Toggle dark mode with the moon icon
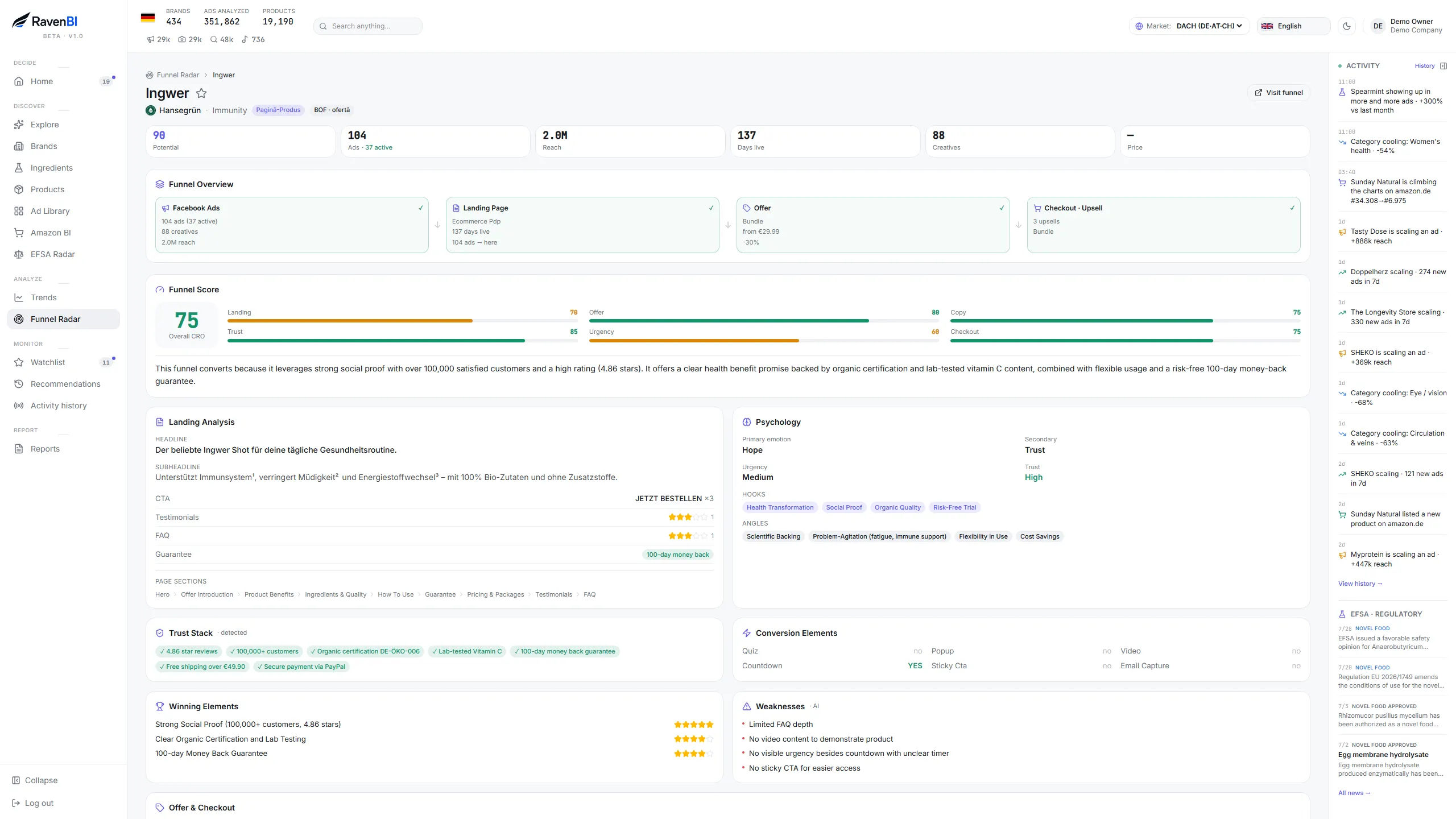This screenshot has width=1456, height=819. pyautogui.click(x=1347, y=26)
